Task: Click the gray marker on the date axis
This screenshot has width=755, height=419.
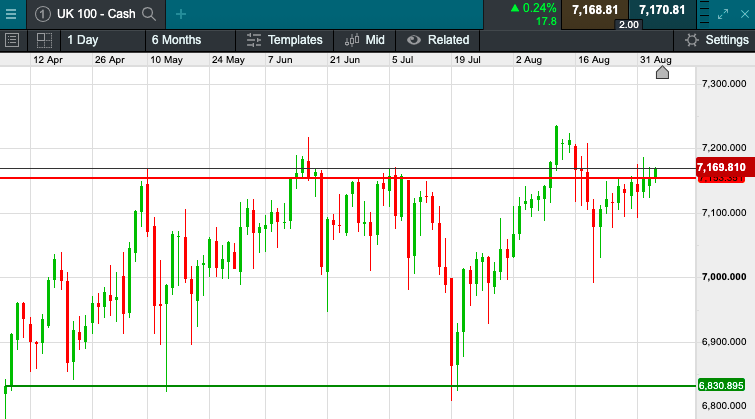Action: coord(662,72)
